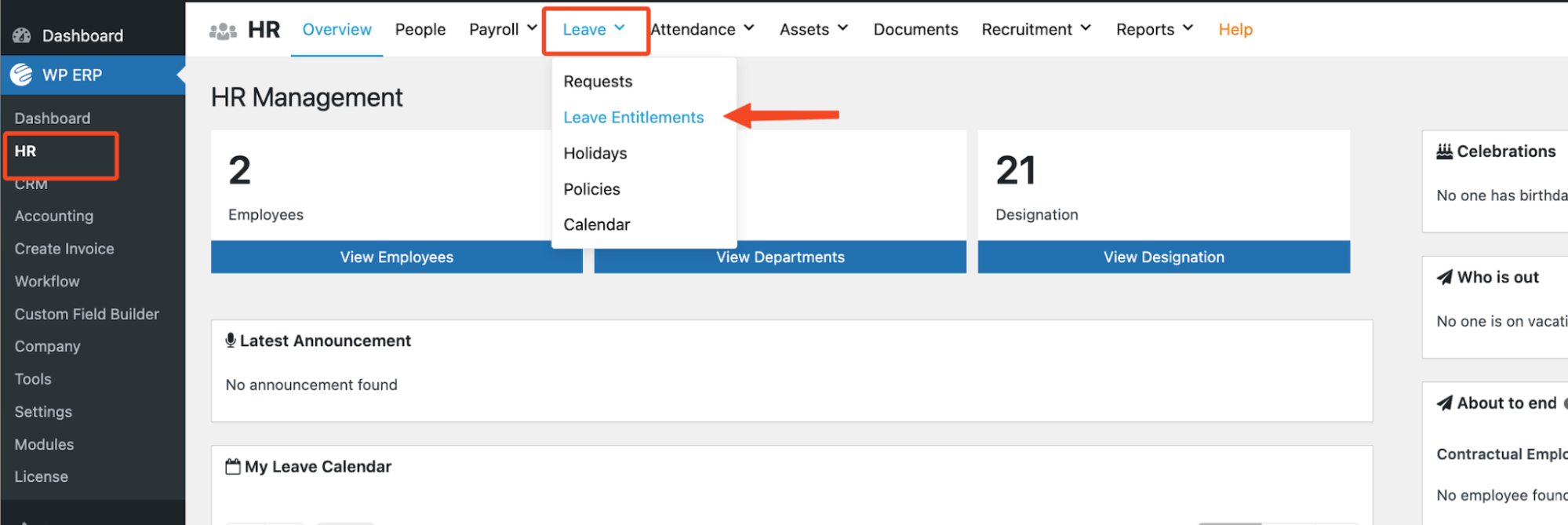Image resolution: width=1568 pixels, height=525 pixels.
Task: Click the WP ERP logo icon
Action: point(22,75)
